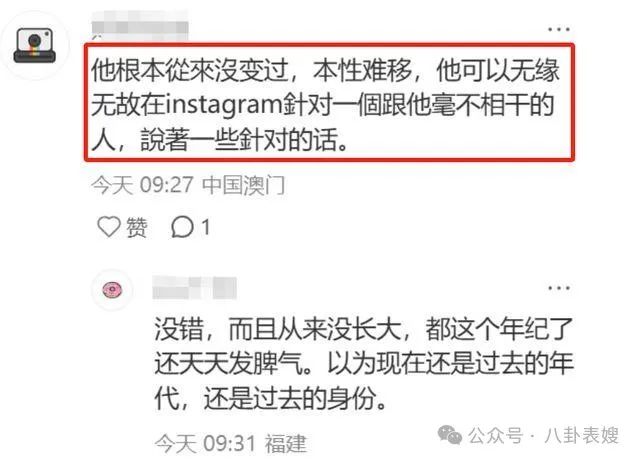Image resolution: width=640 pixels, height=462 pixels.
Task: Click the 八卦表嫂 watermark name
Action: [581, 435]
